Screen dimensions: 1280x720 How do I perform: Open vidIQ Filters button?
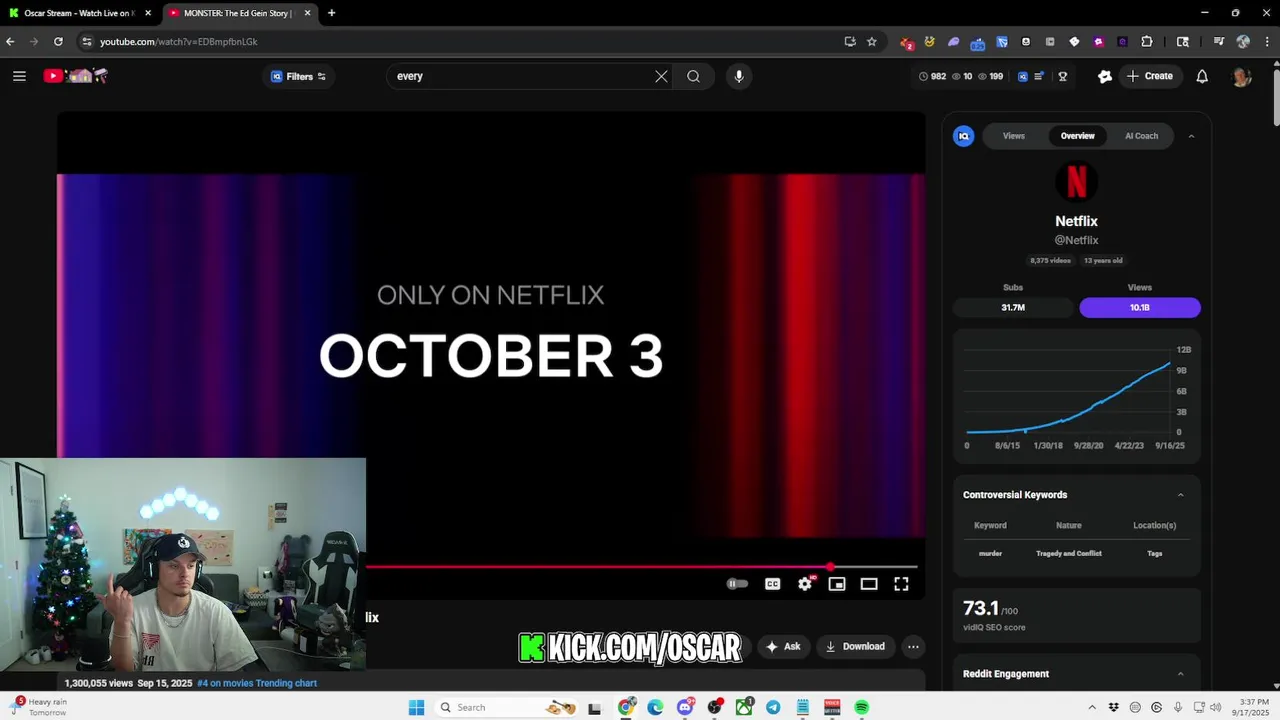click(x=298, y=76)
